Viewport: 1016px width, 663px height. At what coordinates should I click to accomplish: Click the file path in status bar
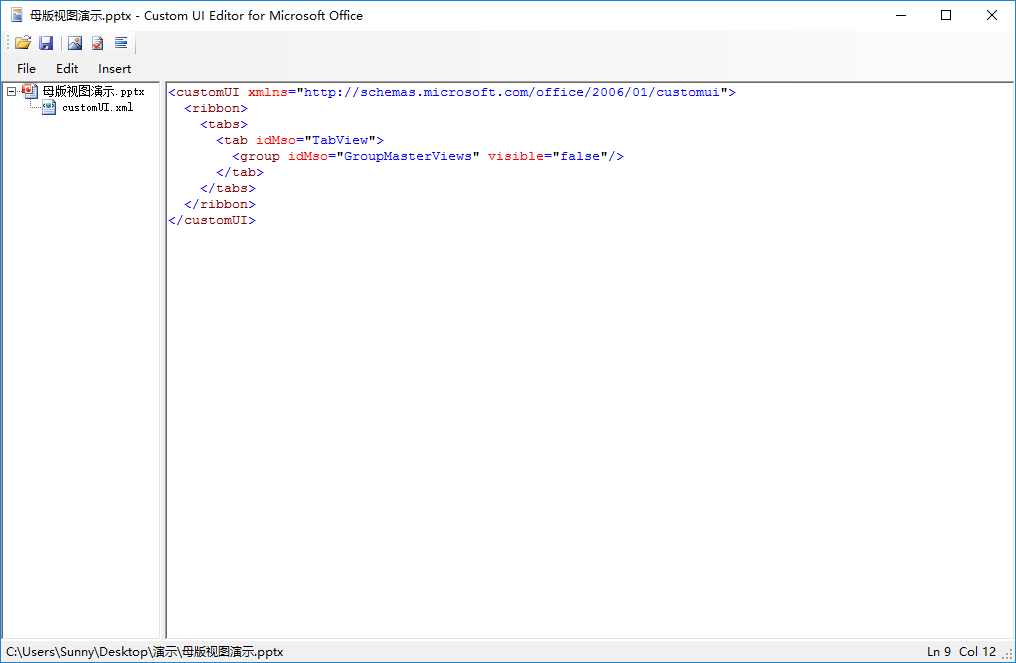(144, 652)
